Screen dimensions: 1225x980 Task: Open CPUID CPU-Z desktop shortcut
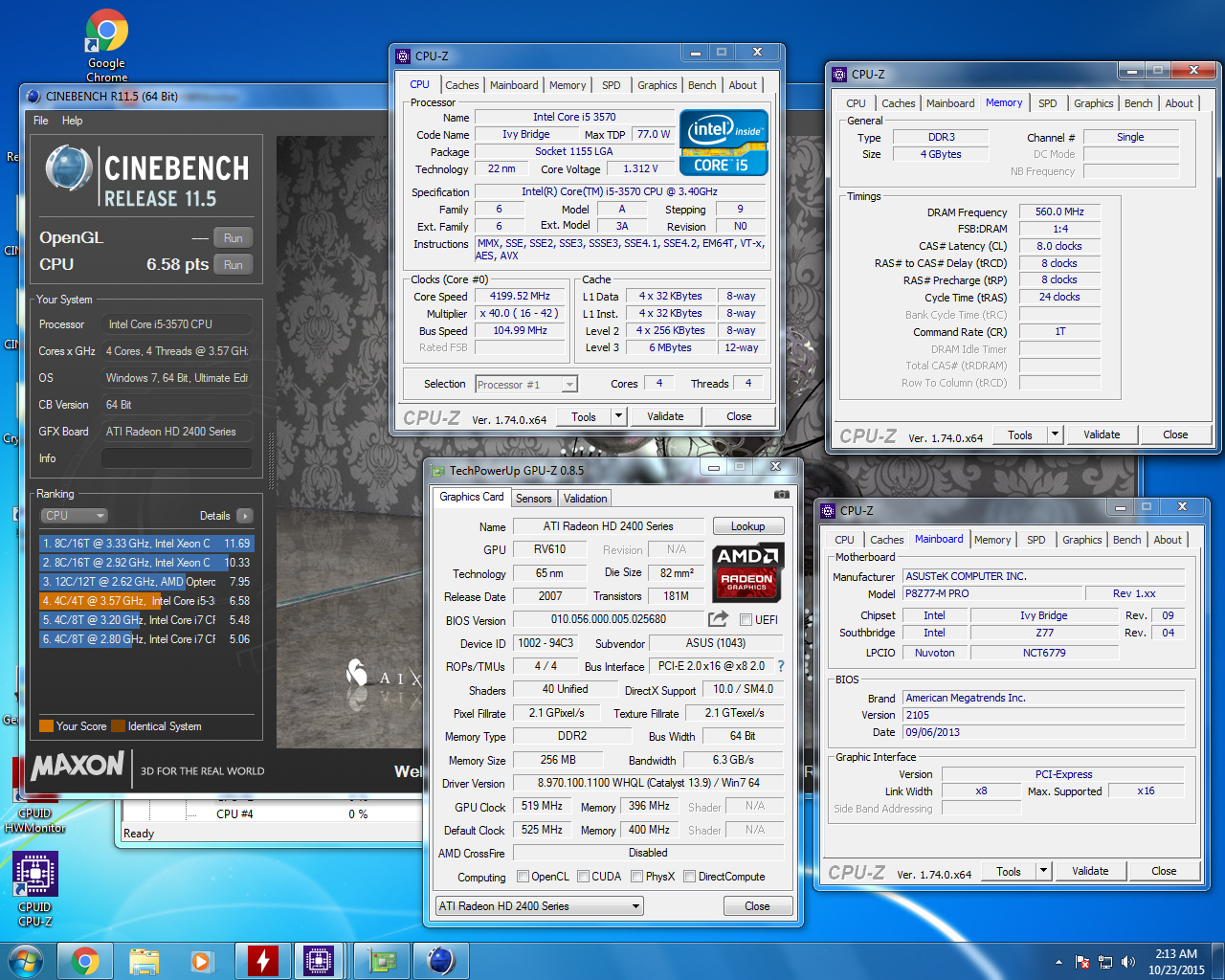pyautogui.click(x=34, y=890)
